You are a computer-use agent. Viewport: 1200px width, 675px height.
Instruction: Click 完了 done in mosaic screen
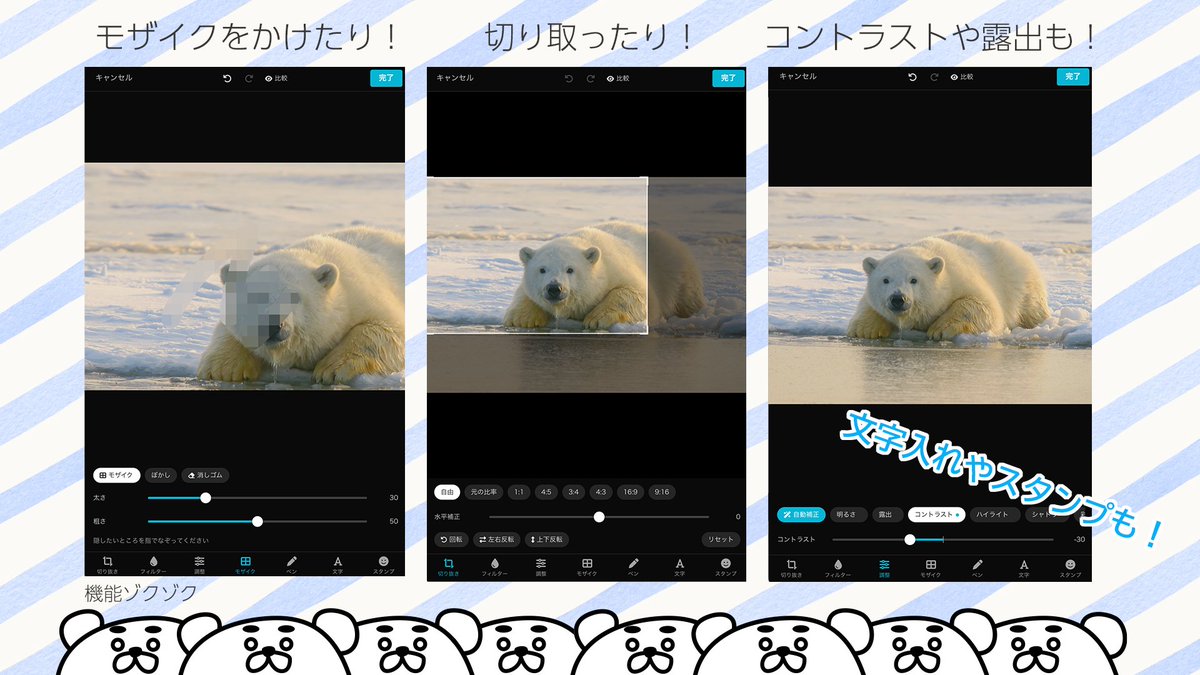click(385, 78)
